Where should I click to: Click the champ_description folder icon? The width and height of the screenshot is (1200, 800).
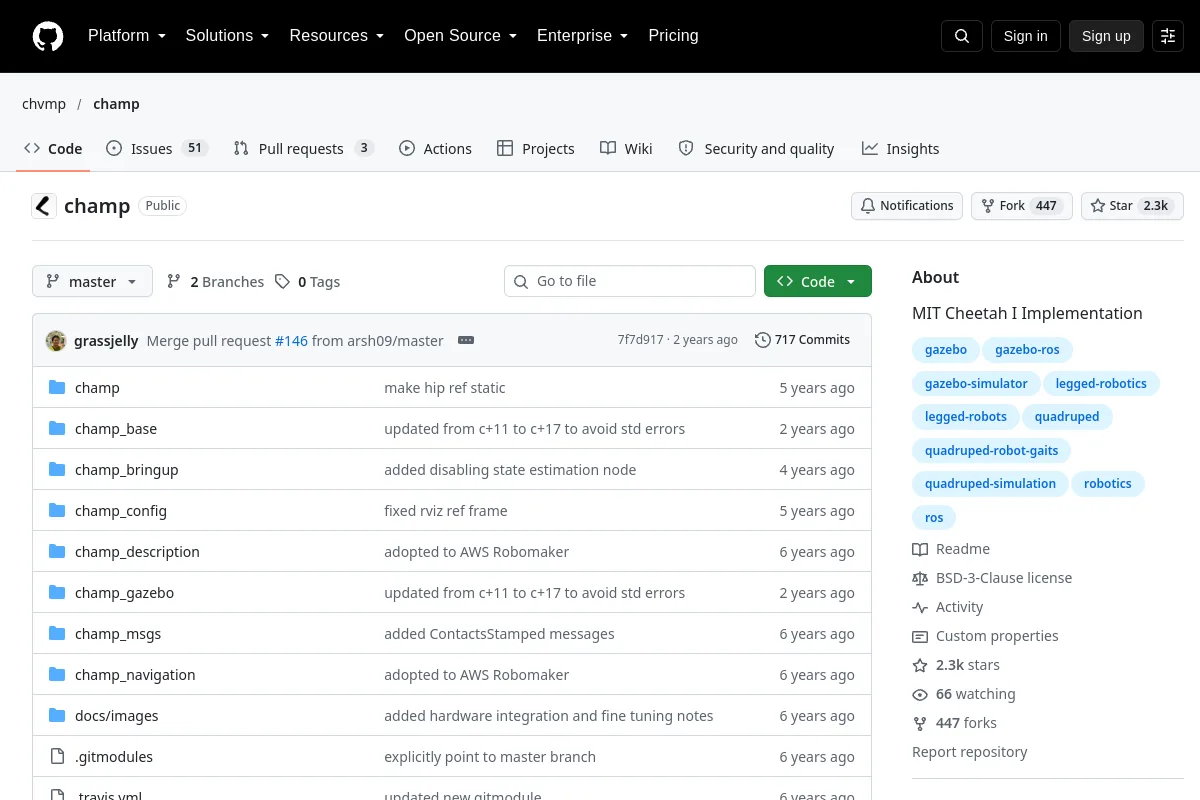coord(57,551)
